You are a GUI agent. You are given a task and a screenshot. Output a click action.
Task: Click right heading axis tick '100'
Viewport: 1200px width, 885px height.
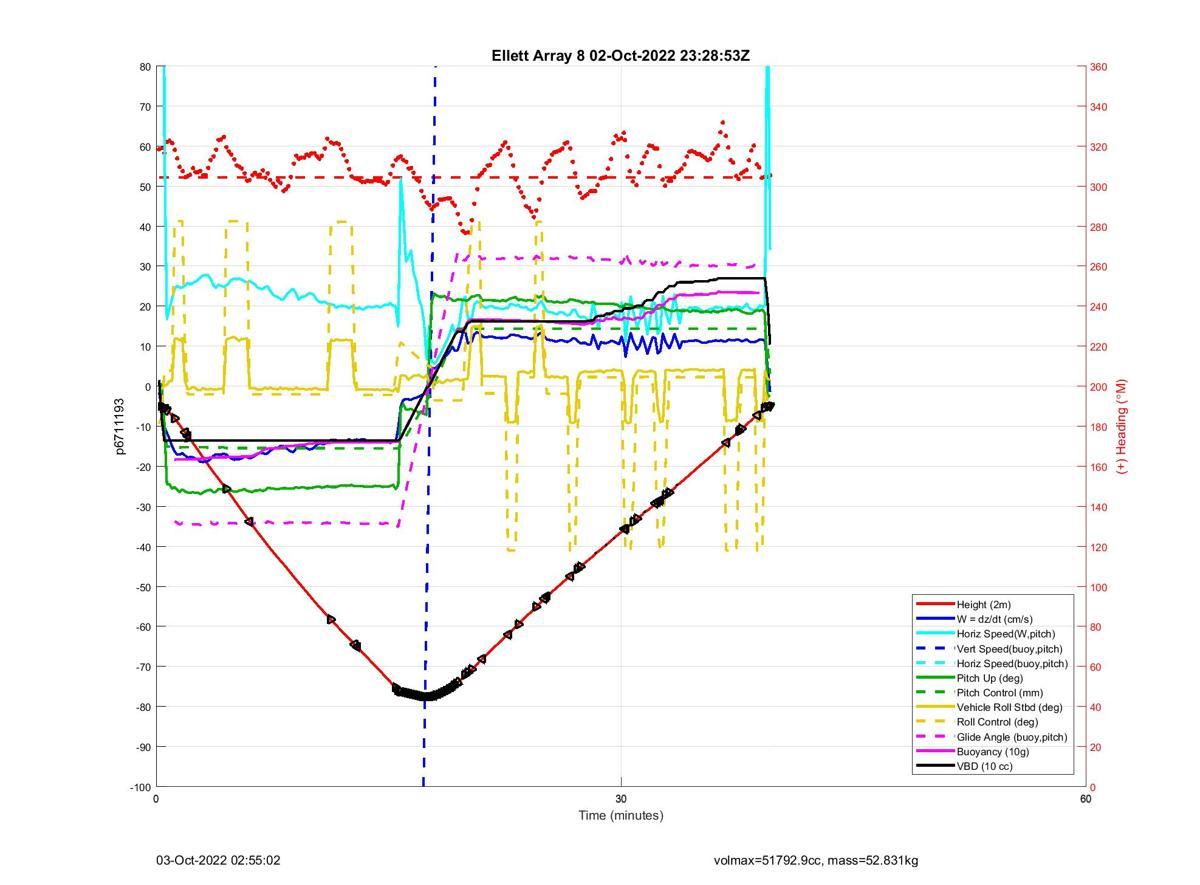point(1098,587)
